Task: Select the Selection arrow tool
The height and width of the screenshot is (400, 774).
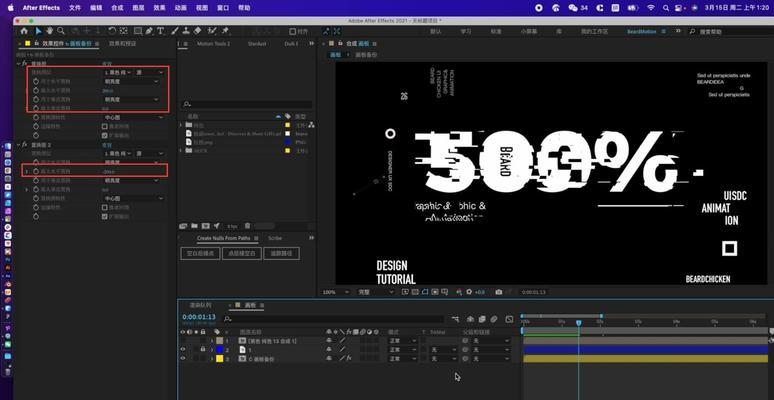Action: [x=39, y=31]
